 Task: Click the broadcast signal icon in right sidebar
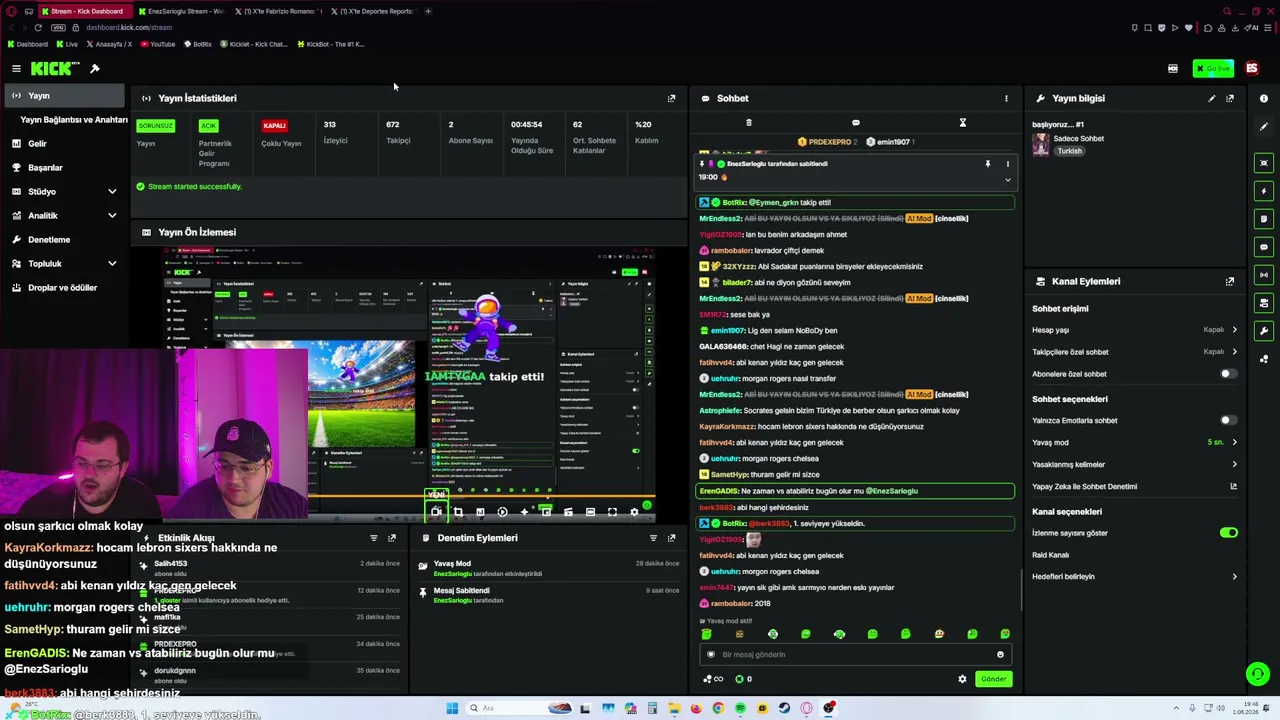coord(1264,275)
